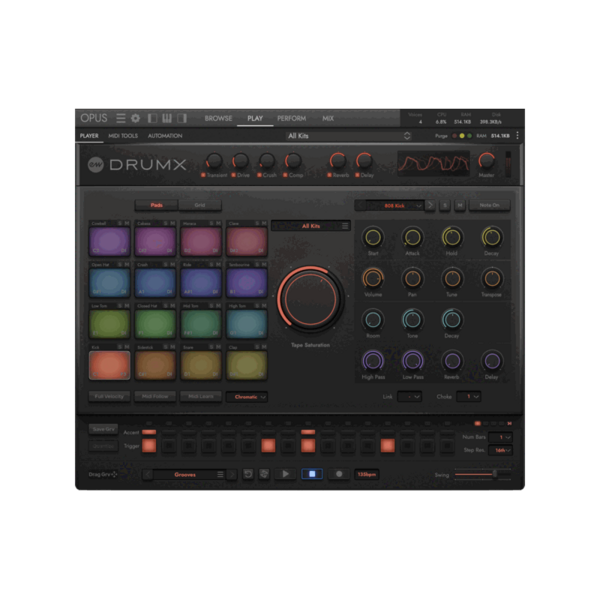The image size is (600, 600).
Task: Click the large Tape Saturation knob
Action: (x=310, y=298)
